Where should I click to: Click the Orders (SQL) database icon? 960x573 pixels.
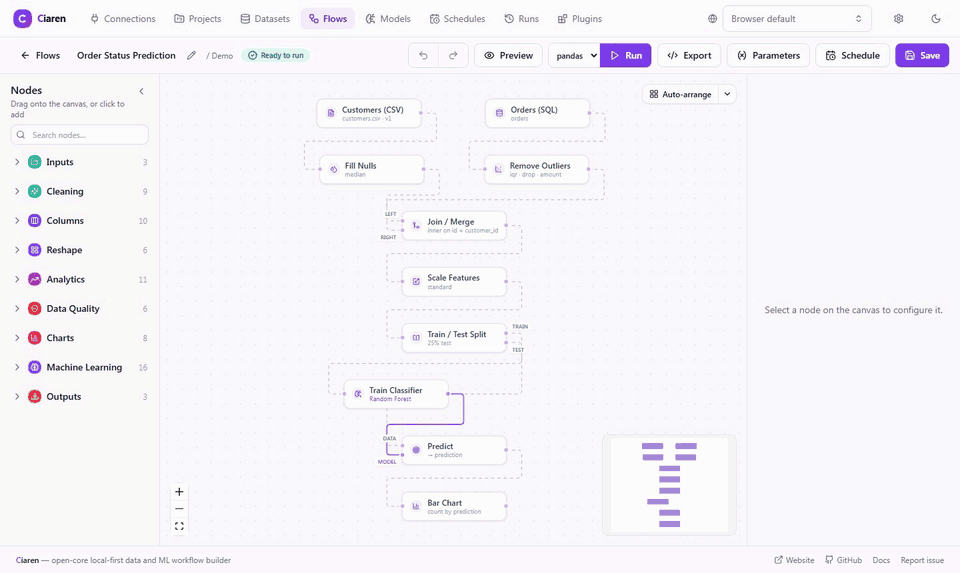pyautogui.click(x=499, y=113)
